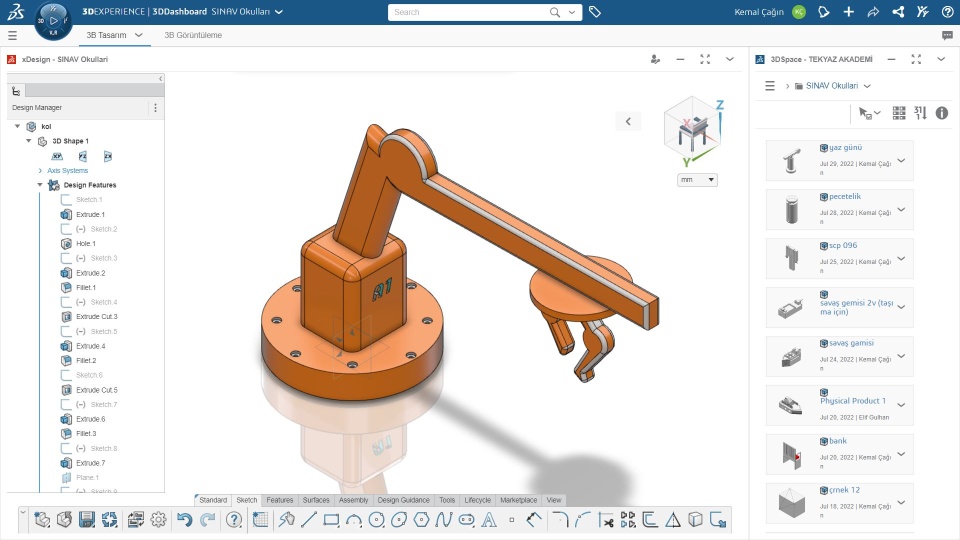
Task: Open the bank item link
Action: coord(838,441)
